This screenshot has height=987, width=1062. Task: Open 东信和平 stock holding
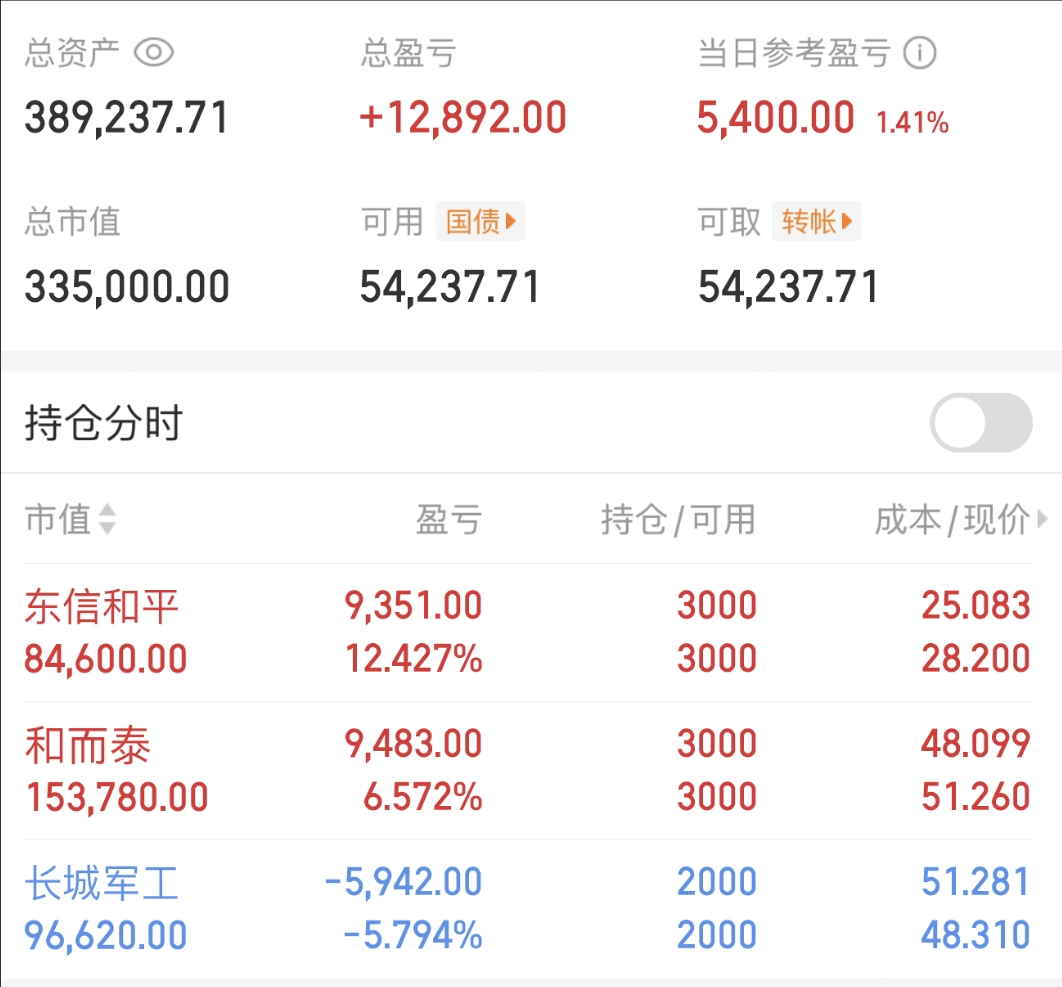coord(102,606)
